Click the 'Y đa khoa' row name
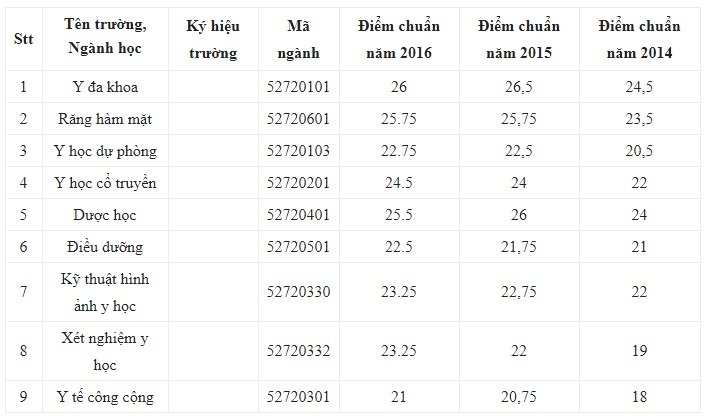Image resolution: width=707 pixels, height=420 pixels. pos(105,87)
